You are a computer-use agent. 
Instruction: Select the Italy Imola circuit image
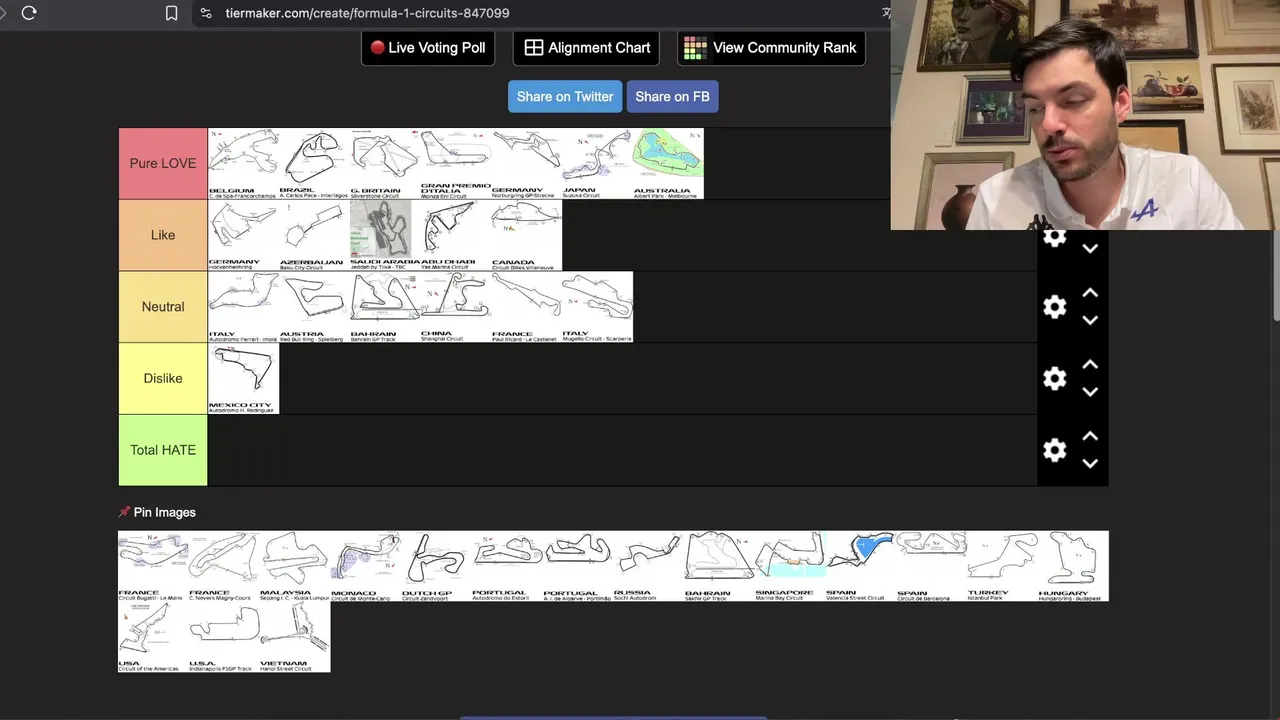[x=243, y=307]
